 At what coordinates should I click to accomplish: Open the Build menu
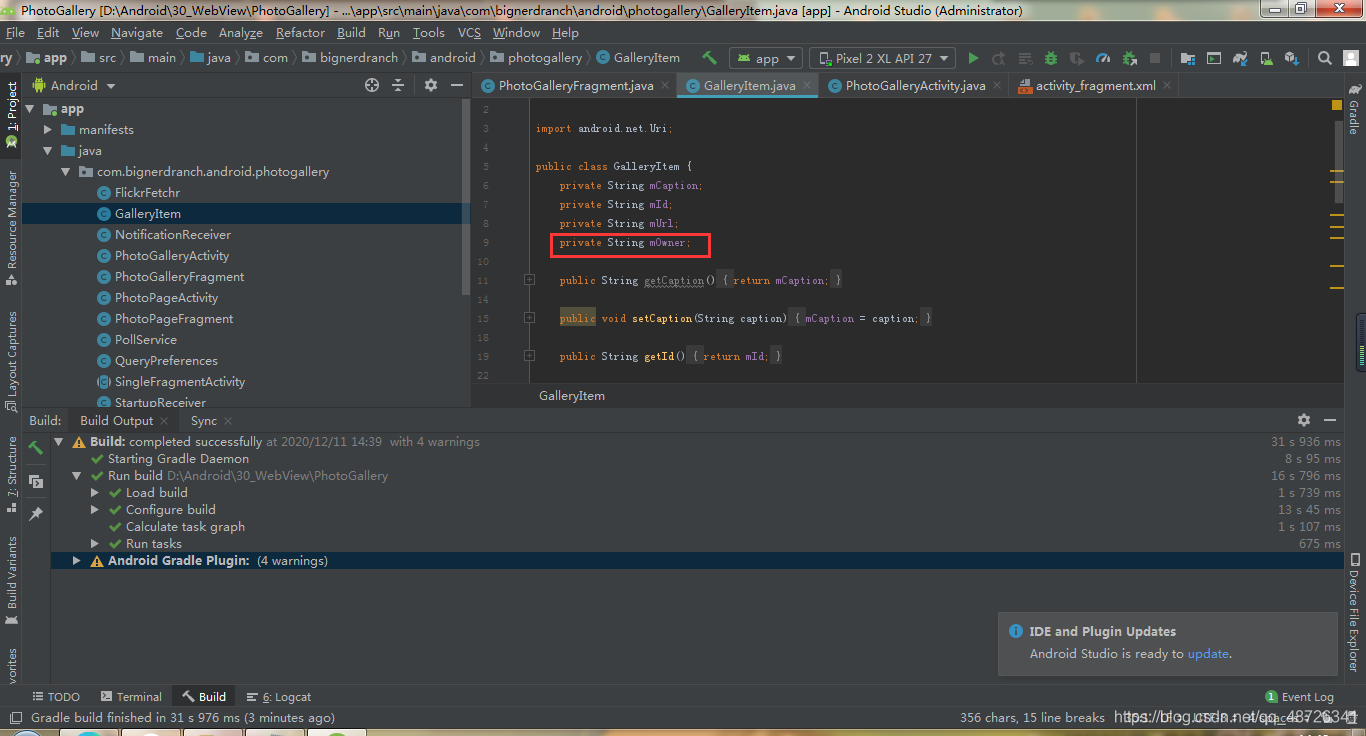pos(351,33)
